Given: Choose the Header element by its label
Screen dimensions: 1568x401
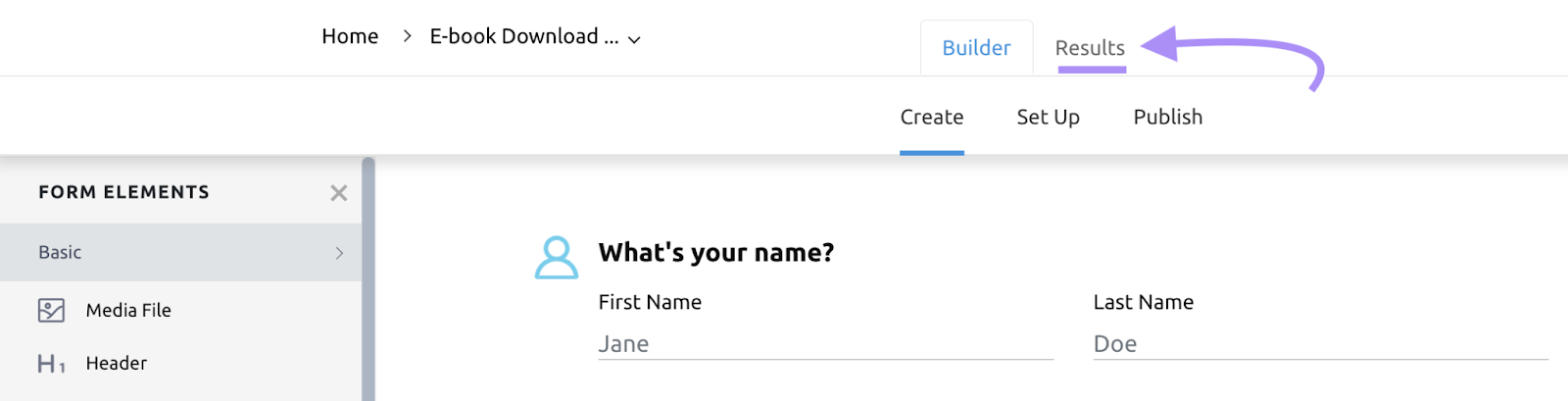Looking at the screenshot, I should [x=117, y=364].
